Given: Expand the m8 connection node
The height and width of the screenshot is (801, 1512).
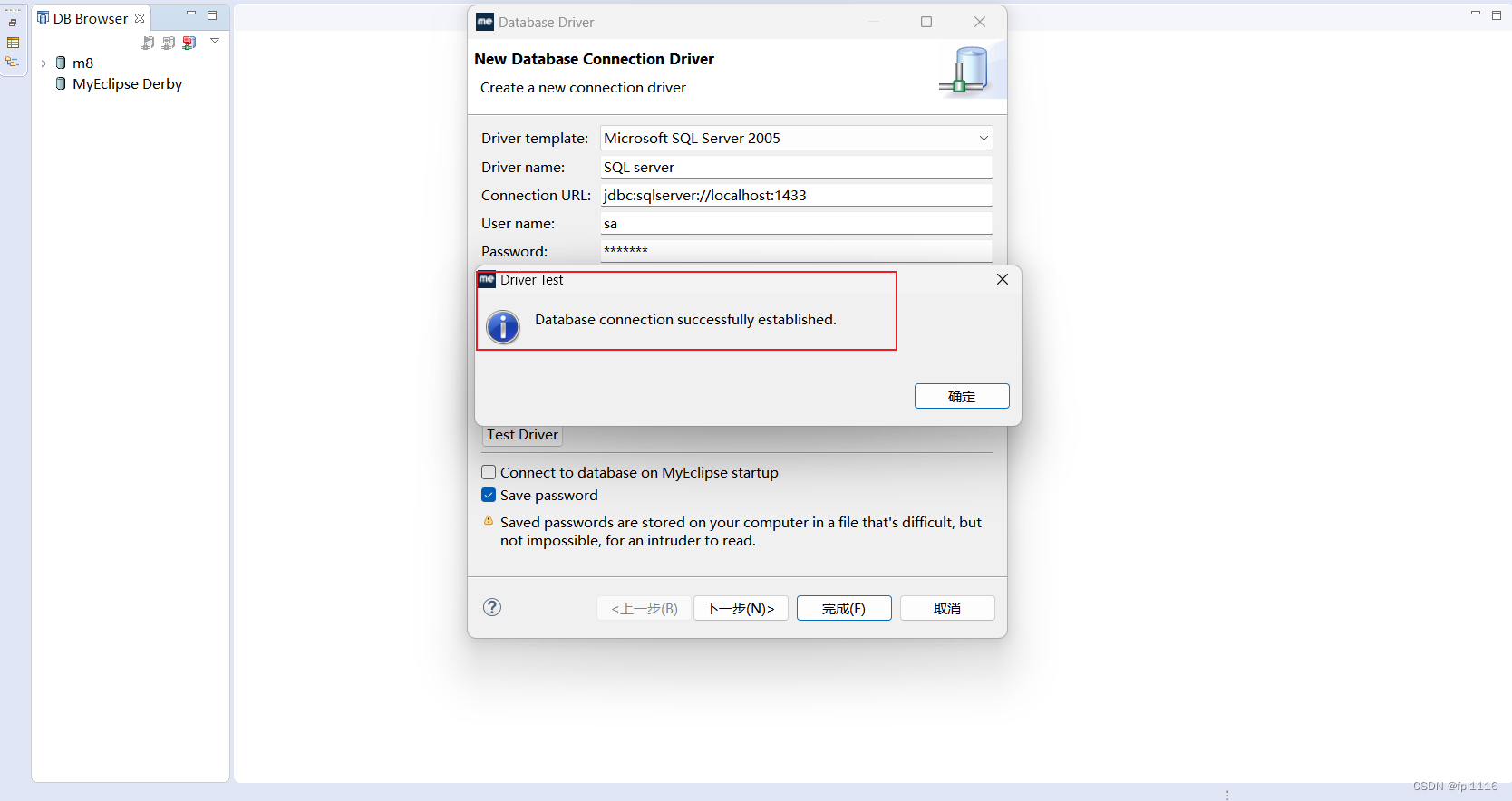Looking at the screenshot, I should pyautogui.click(x=44, y=63).
